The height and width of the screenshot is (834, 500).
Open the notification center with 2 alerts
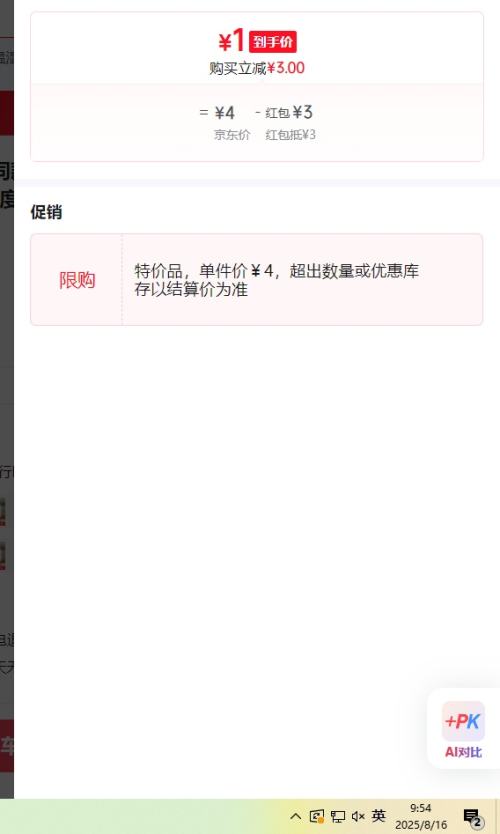coord(472,818)
